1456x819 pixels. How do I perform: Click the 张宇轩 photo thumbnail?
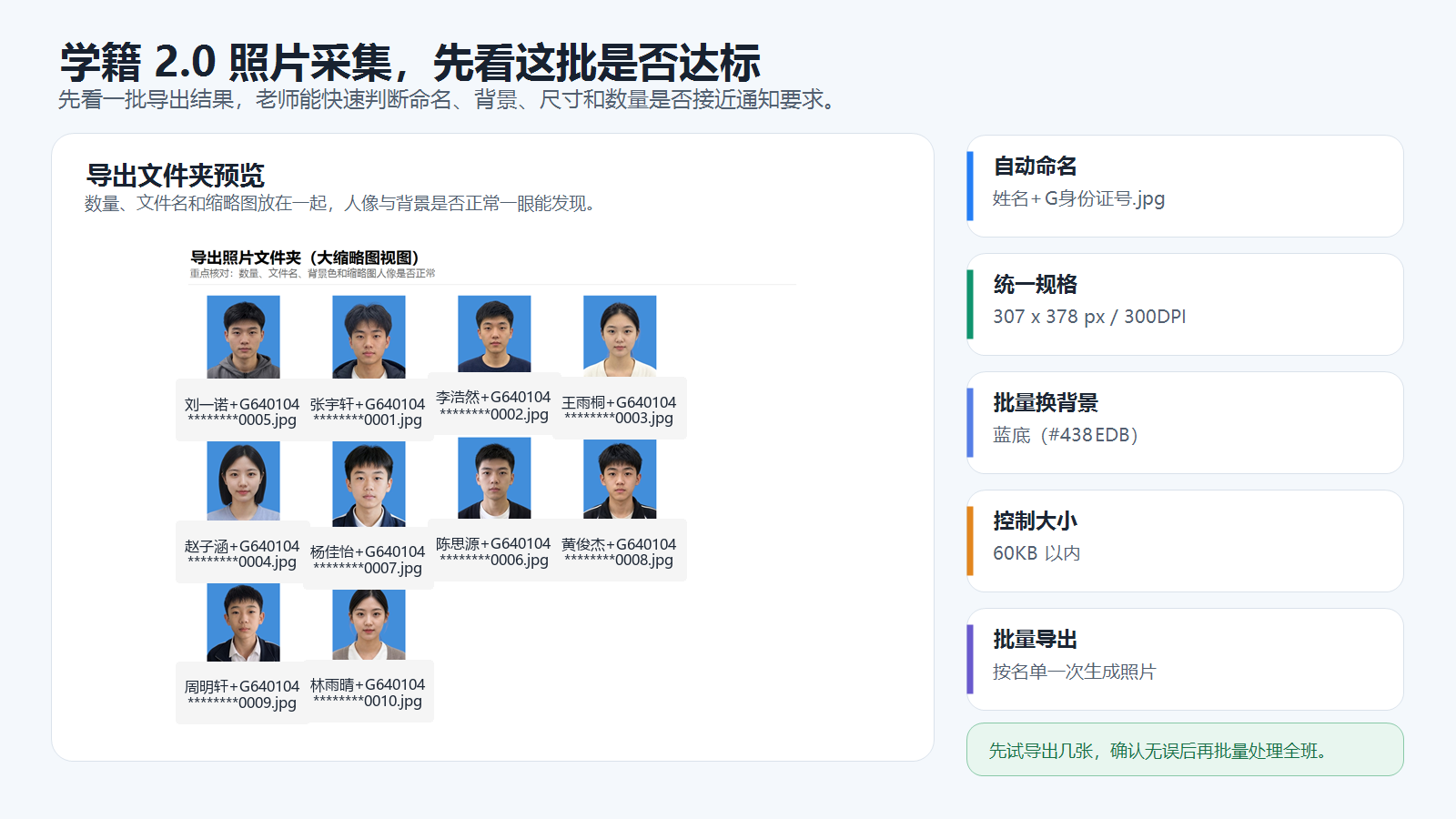(x=369, y=337)
